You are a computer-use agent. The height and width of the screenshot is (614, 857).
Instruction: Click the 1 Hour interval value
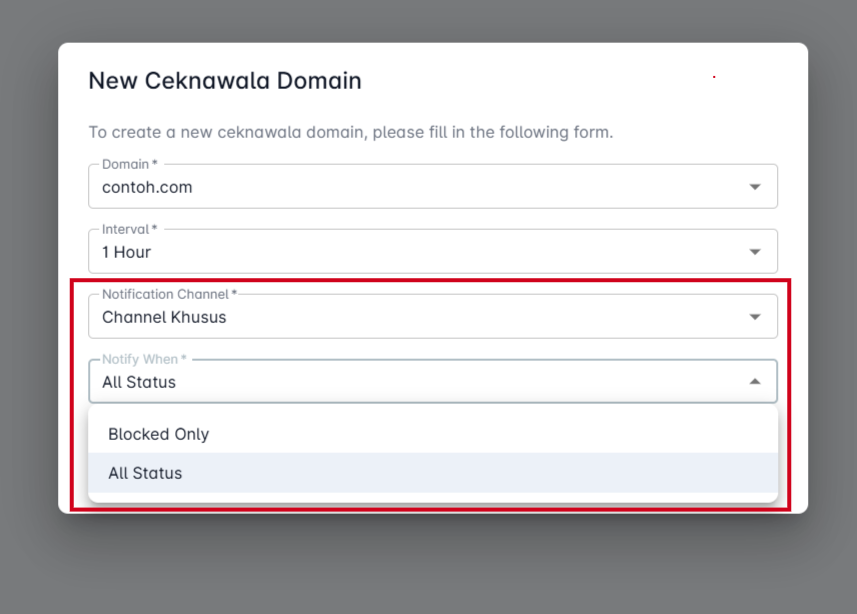pyautogui.click(x=126, y=252)
